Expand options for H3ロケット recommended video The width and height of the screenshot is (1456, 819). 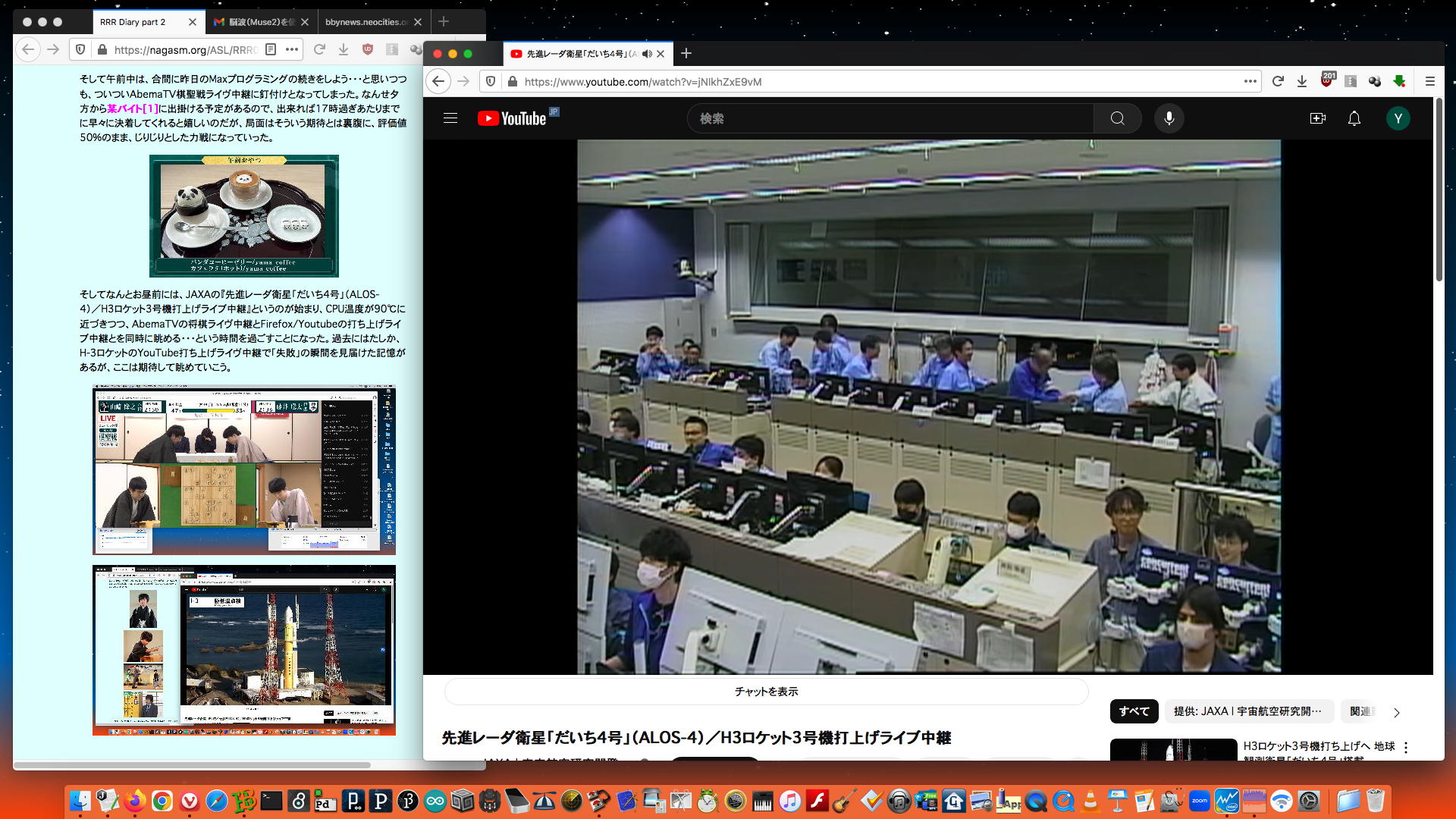pos(1406,748)
